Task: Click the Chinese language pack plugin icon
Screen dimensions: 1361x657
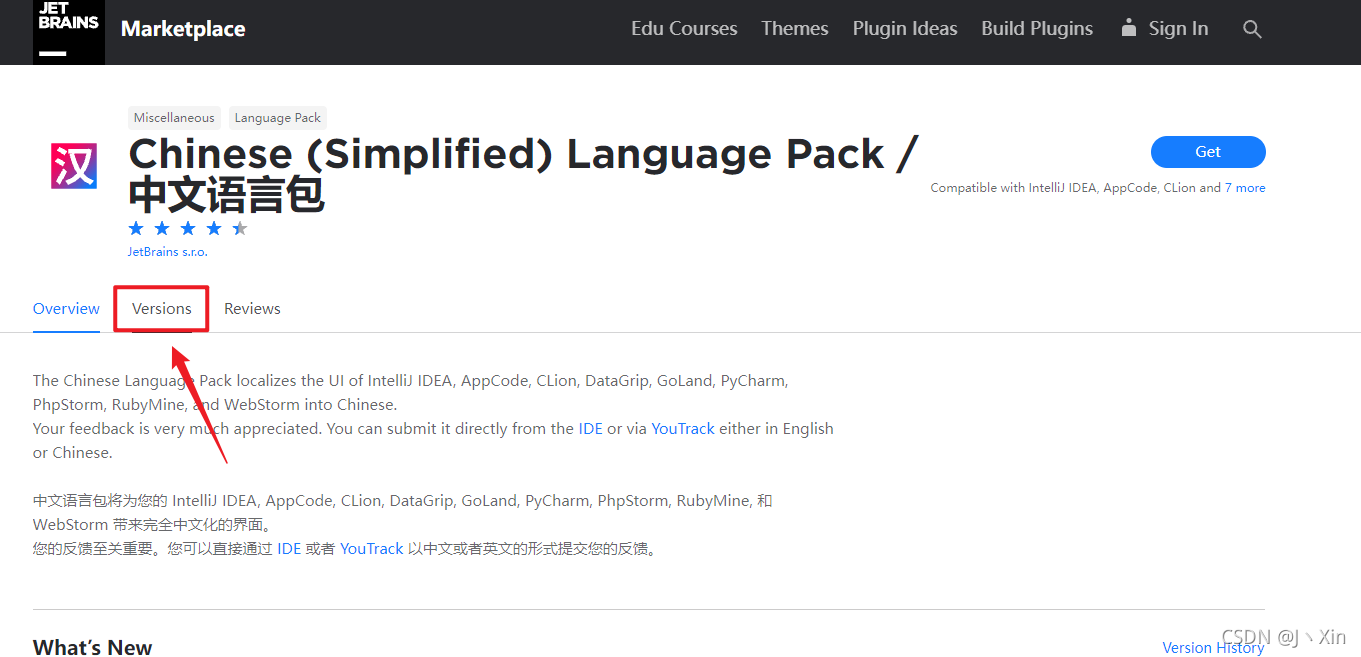Action: 75,166
